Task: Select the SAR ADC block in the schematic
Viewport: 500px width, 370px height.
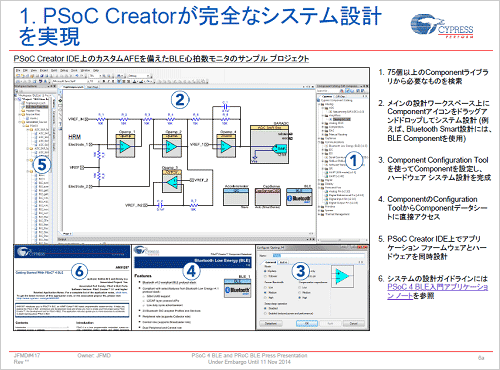Action: click(x=269, y=144)
